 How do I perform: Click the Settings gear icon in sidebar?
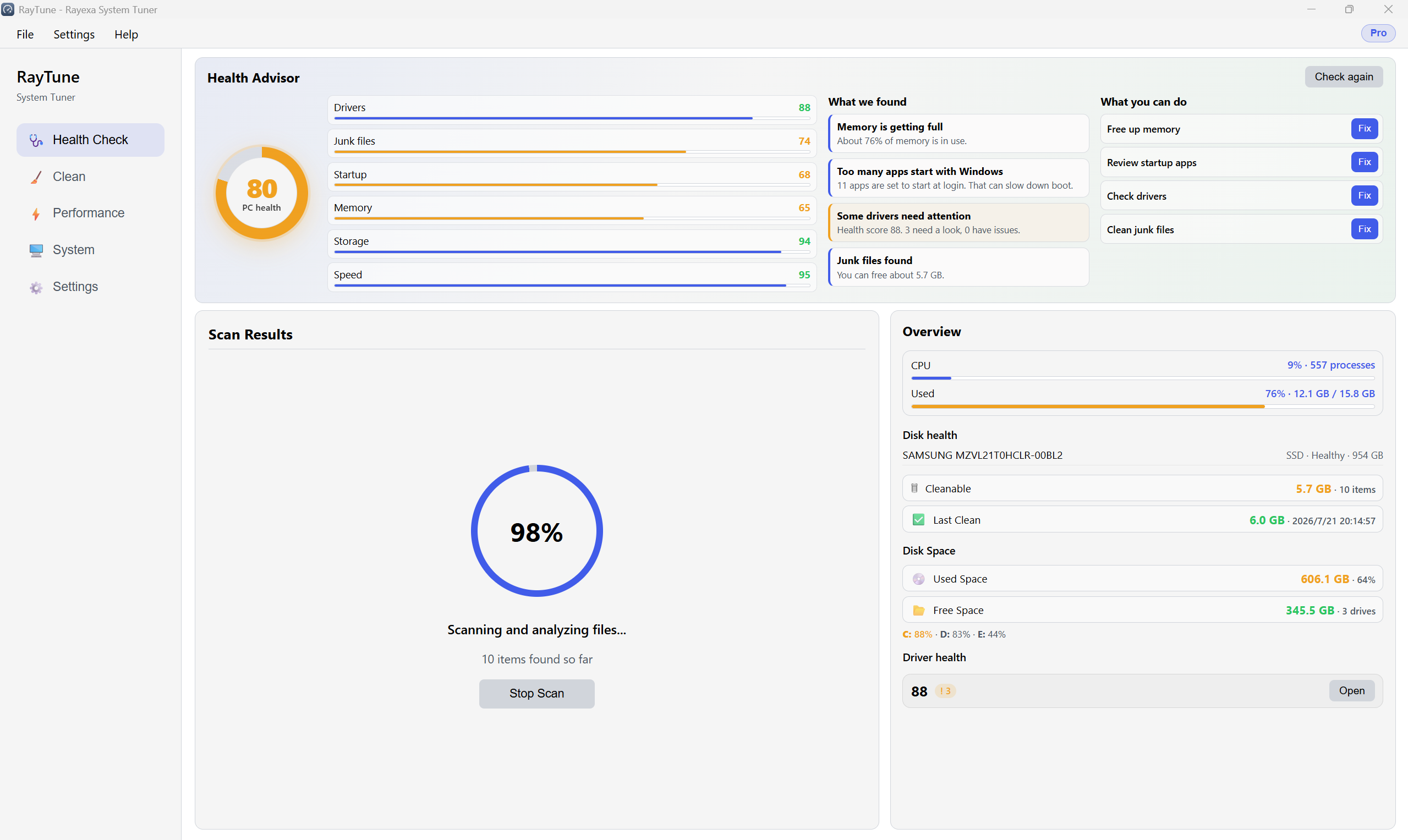click(x=36, y=288)
